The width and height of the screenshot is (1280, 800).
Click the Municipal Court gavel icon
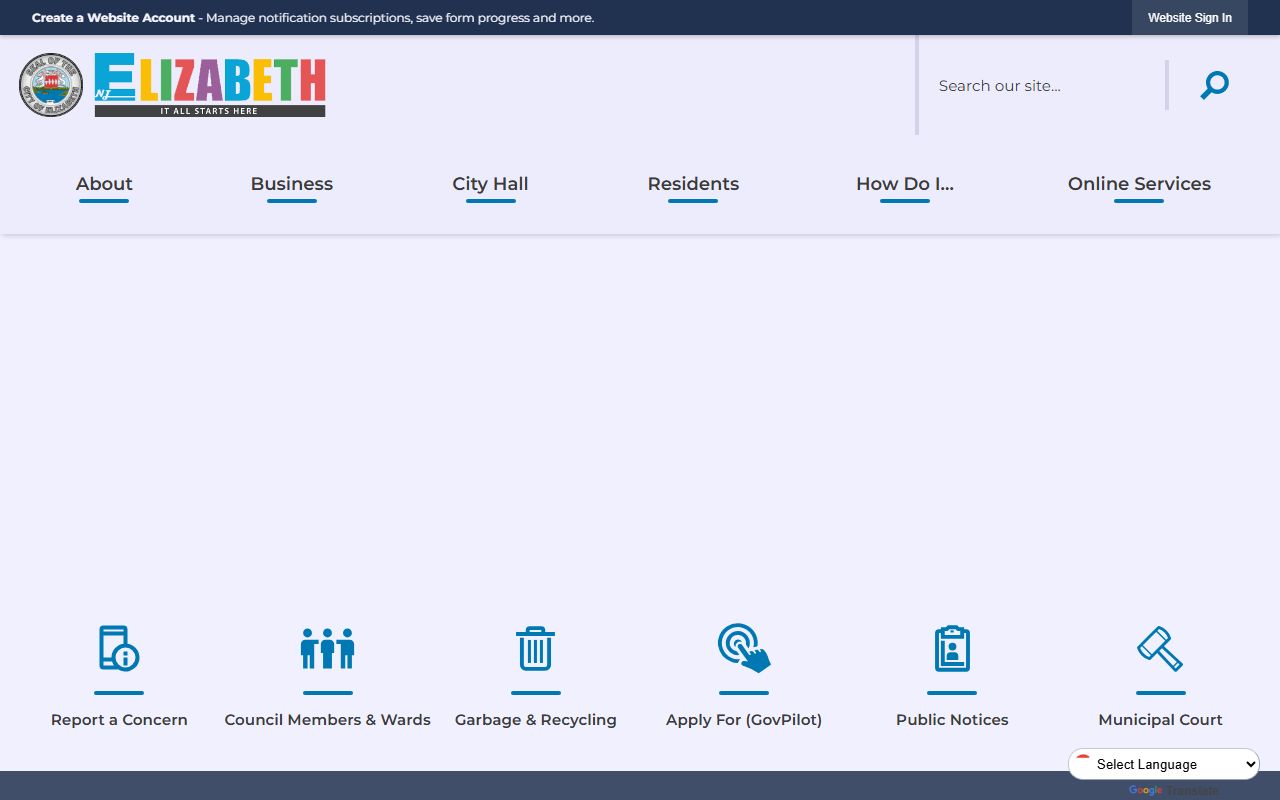click(x=1160, y=648)
